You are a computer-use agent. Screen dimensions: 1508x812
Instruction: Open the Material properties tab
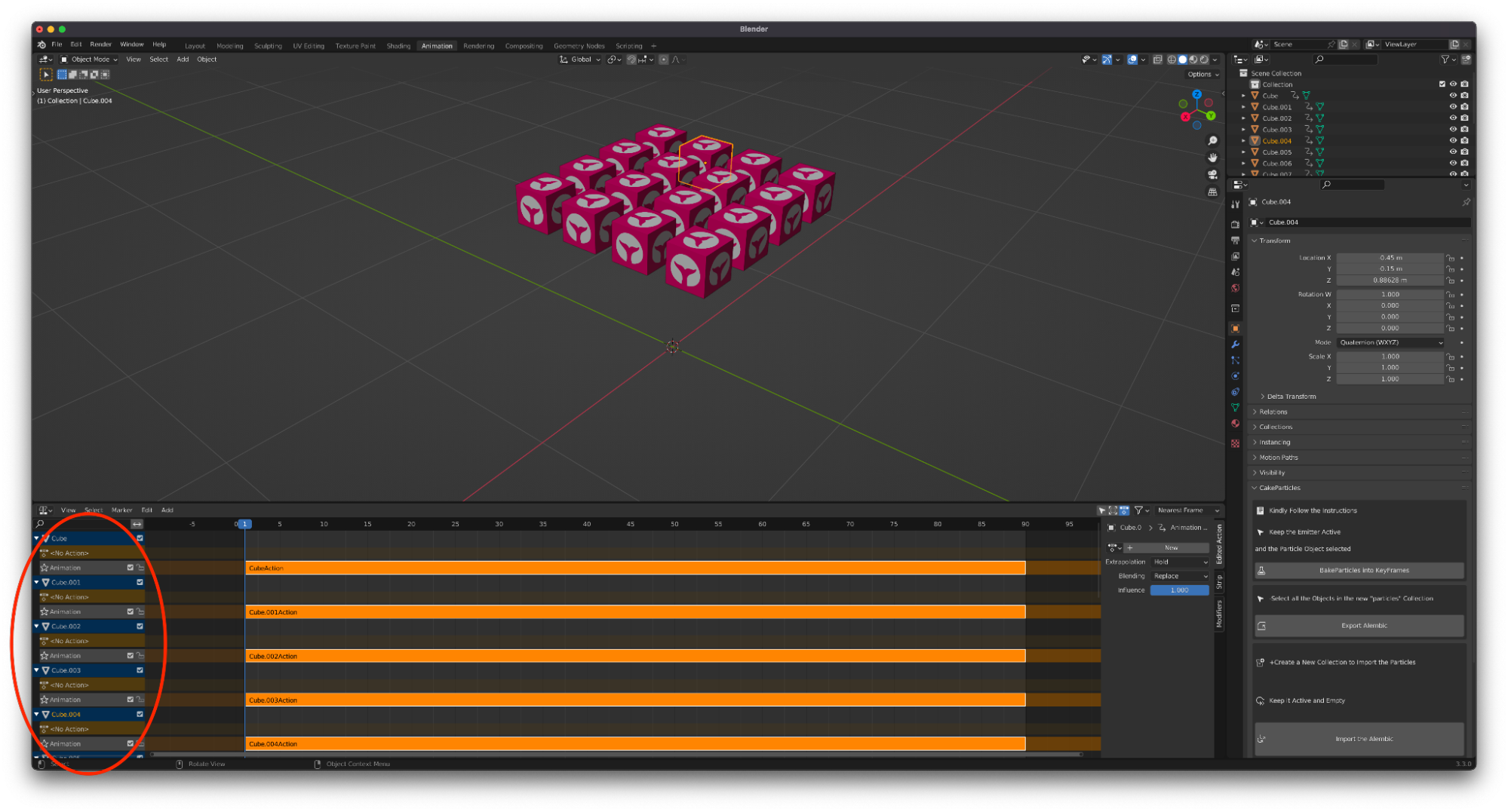(1235, 423)
